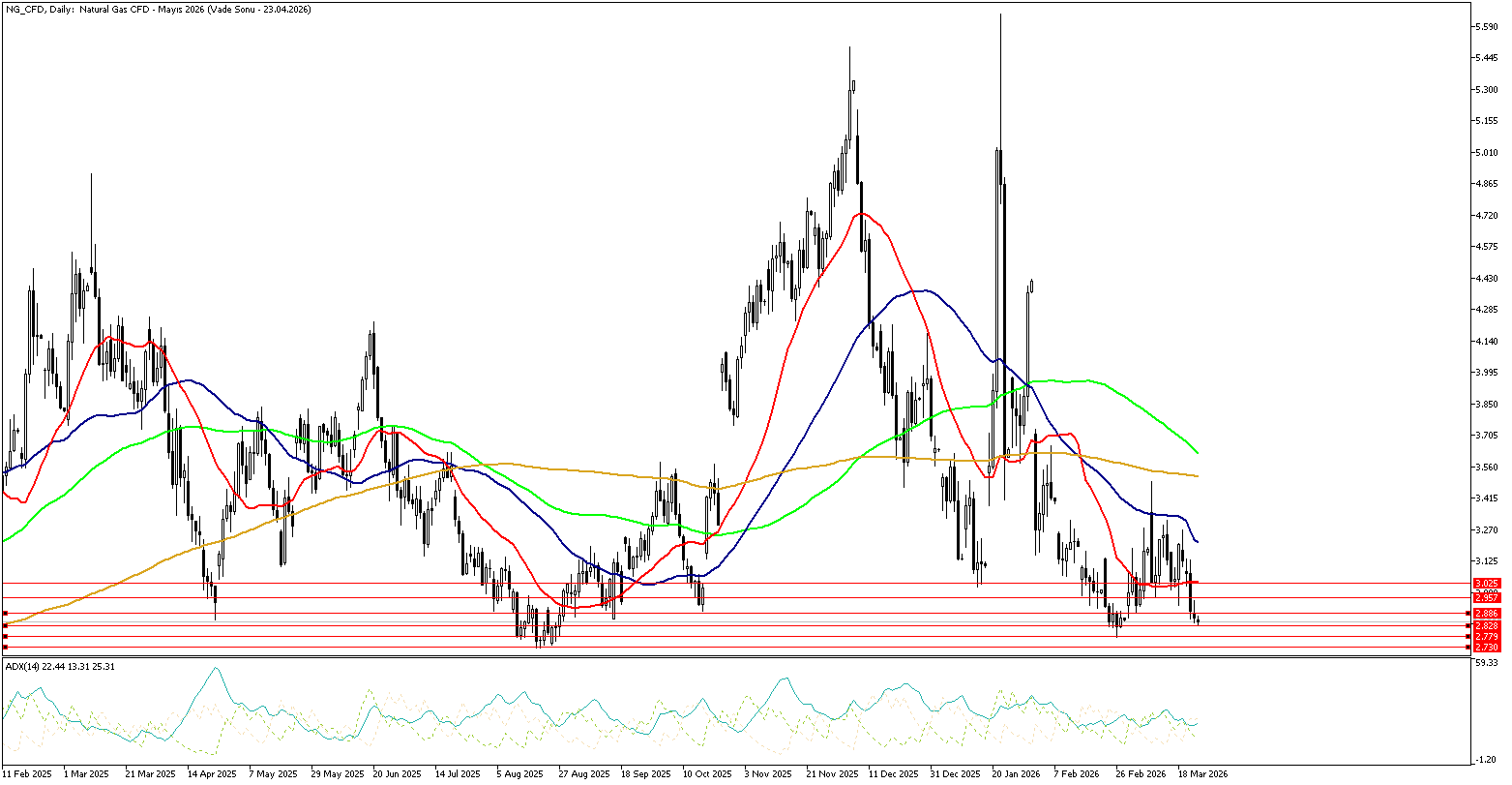Click the 3.995 price axis label
The width and height of the screenshot is (1512, 785).
pyautogui.click(x=1486, y=373)
